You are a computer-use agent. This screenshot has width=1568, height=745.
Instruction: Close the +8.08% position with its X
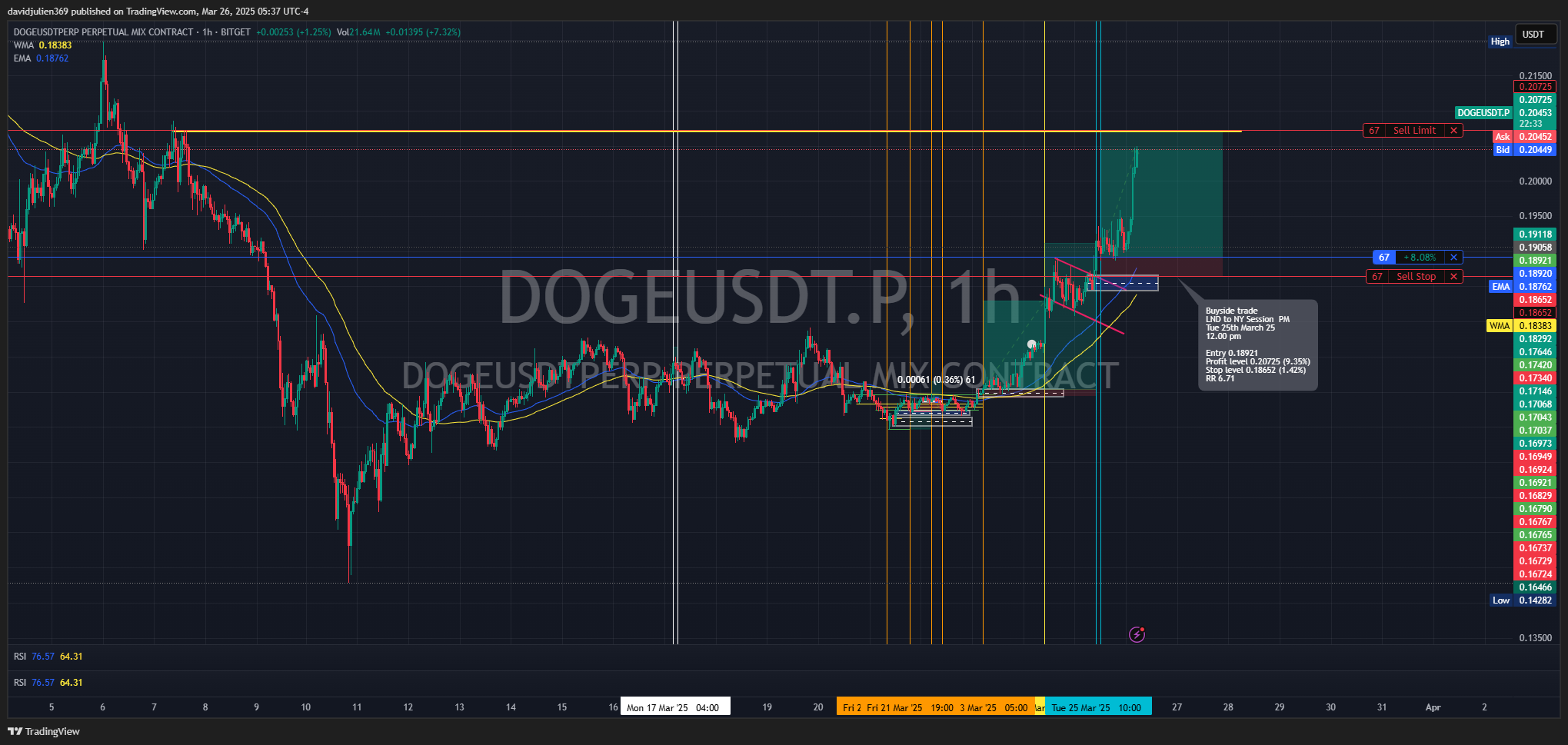pyautogui.click(x=1453, y=258)
